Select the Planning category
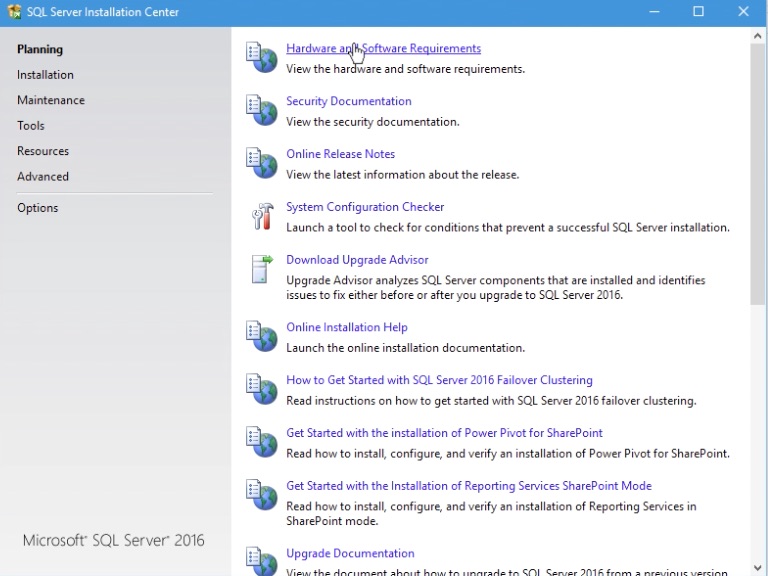The width and height of the screenshot is (768, 576). 40,49
